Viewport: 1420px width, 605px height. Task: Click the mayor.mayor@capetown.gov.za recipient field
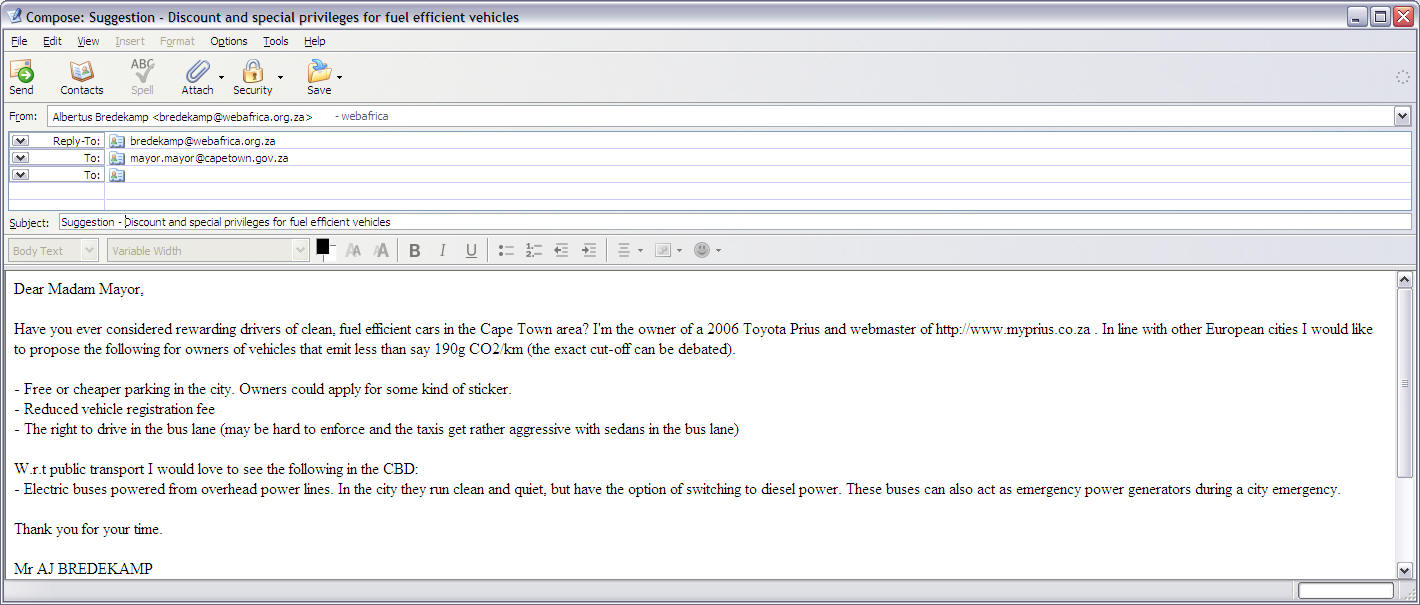tap(758, 158)
